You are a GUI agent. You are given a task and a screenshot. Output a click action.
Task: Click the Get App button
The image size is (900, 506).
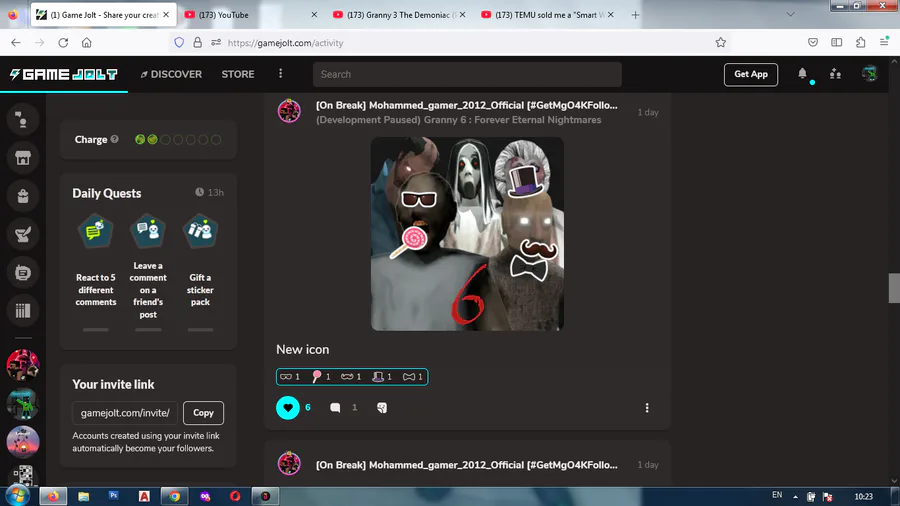pyautogui.click(x=751, y=74)
